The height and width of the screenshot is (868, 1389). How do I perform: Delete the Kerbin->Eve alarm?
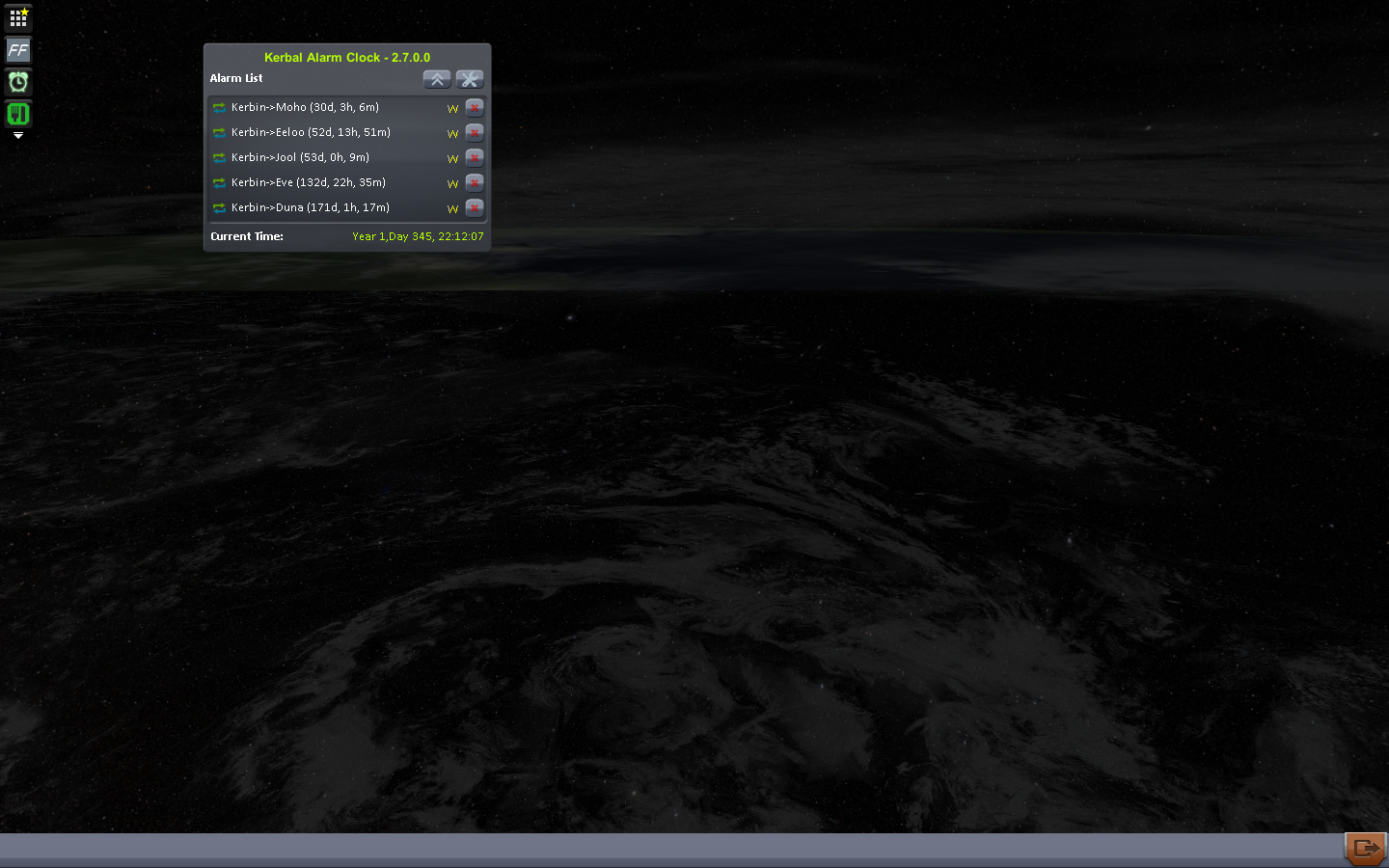(475, 183)
